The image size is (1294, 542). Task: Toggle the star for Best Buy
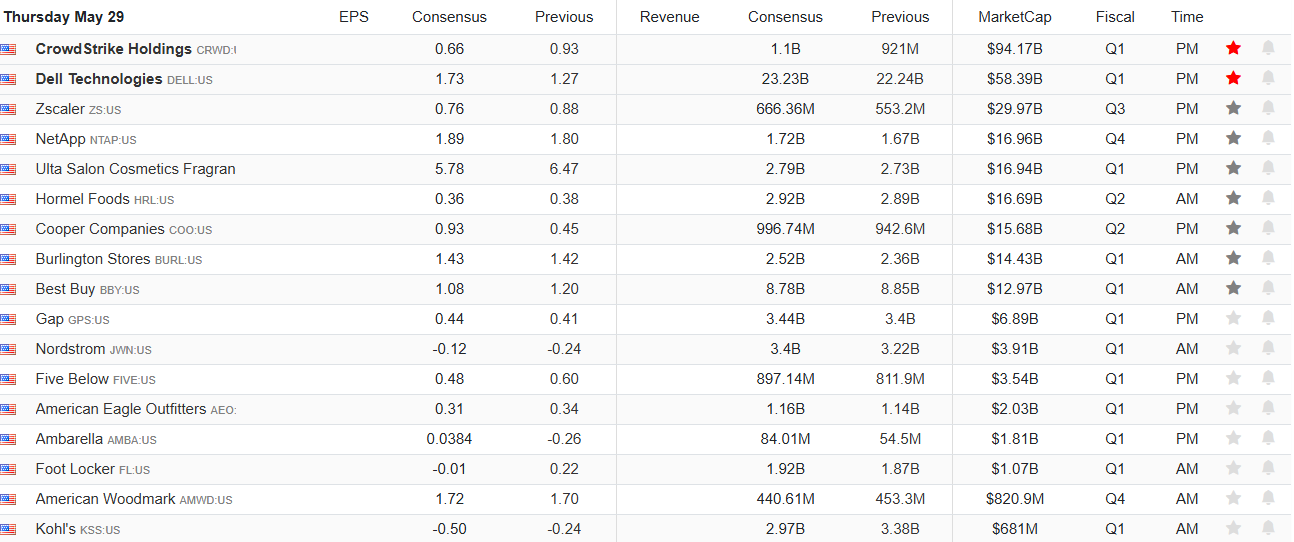pyautogui.click(x=1233, y=288)
